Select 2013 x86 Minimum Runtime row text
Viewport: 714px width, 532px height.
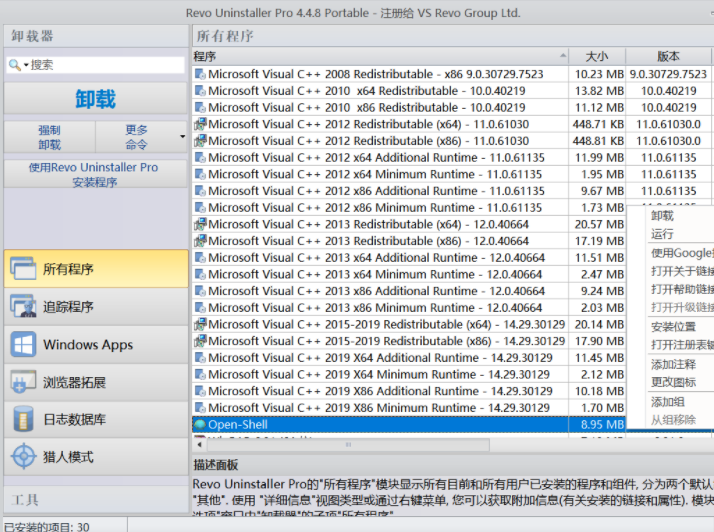[x=375, y=308]
